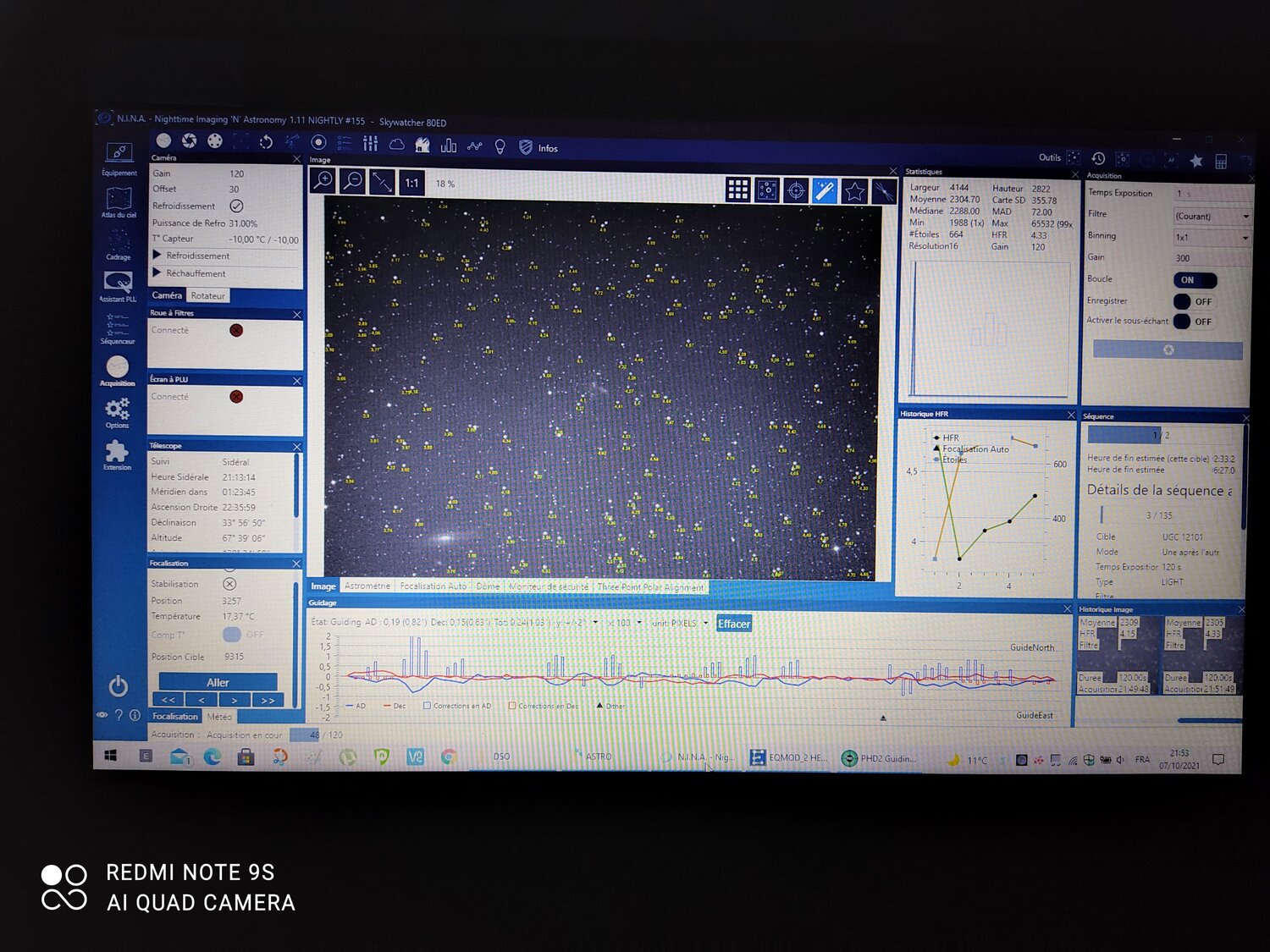Screen dimensions: 1270x952
Task: Toggle the Enregistrer switch
Action: pos(1194,301)
